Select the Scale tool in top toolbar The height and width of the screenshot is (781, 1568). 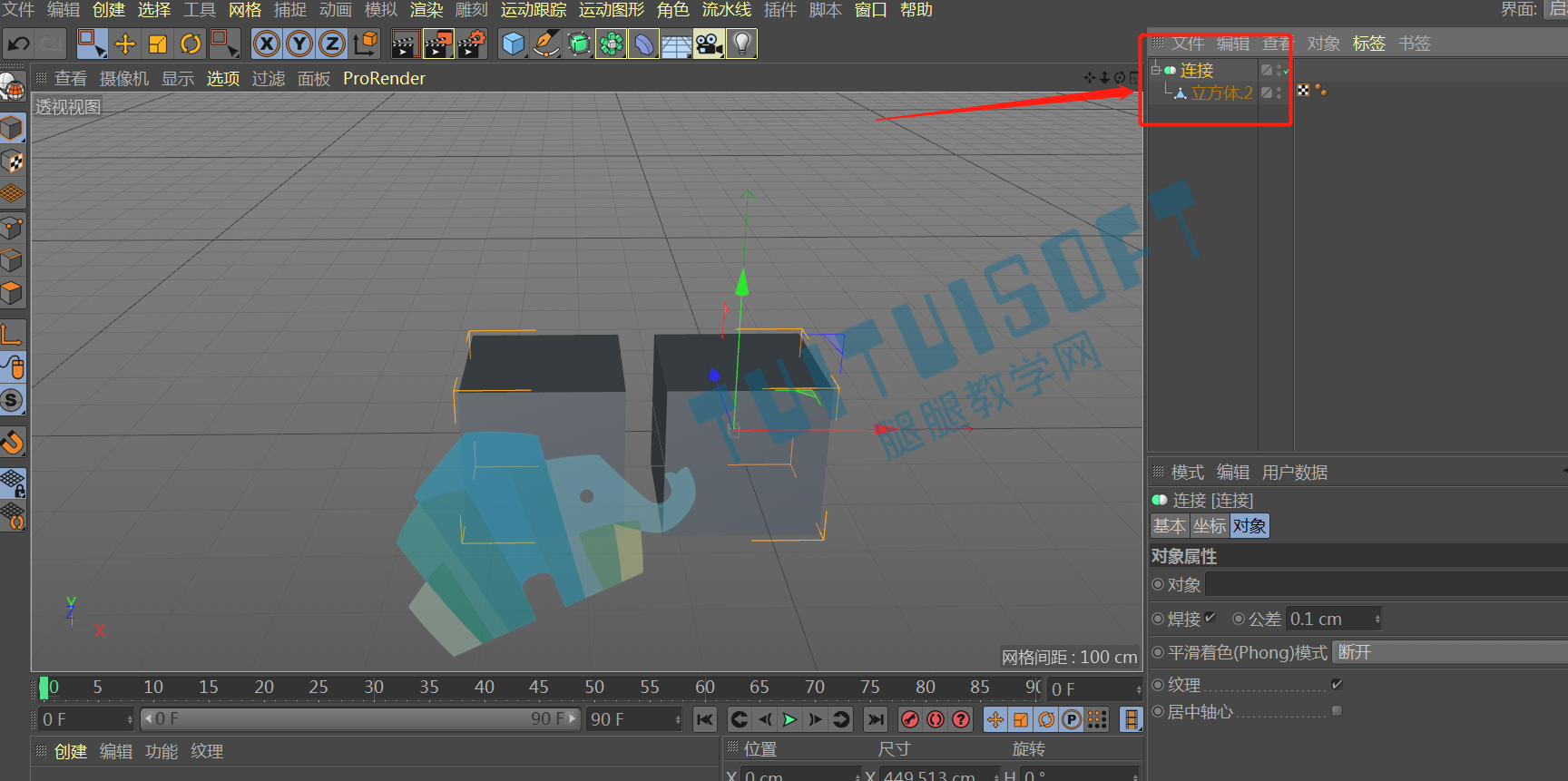click(158, 44)
